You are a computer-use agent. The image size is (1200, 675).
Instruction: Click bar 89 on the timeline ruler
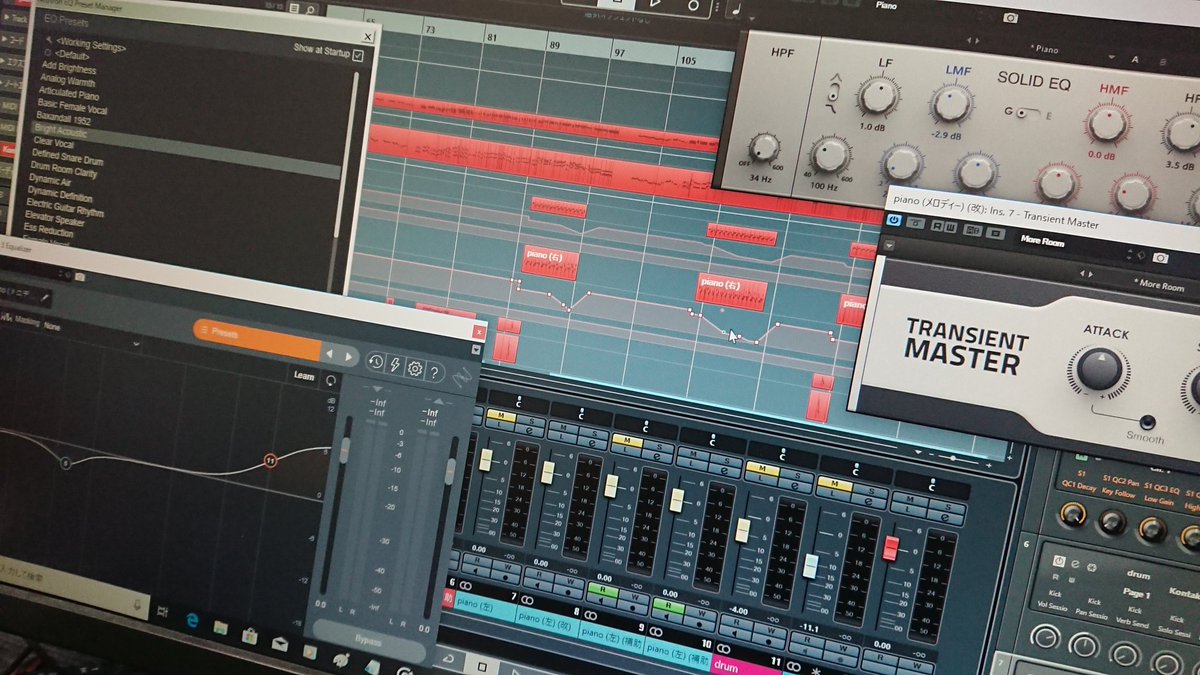554,44
